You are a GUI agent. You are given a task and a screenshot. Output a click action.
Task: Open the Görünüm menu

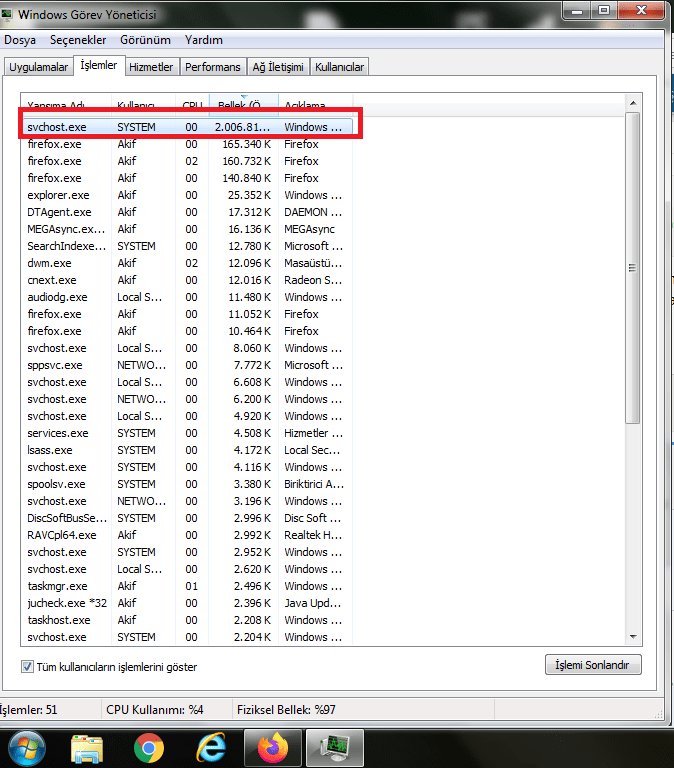(x=145, y=40)
